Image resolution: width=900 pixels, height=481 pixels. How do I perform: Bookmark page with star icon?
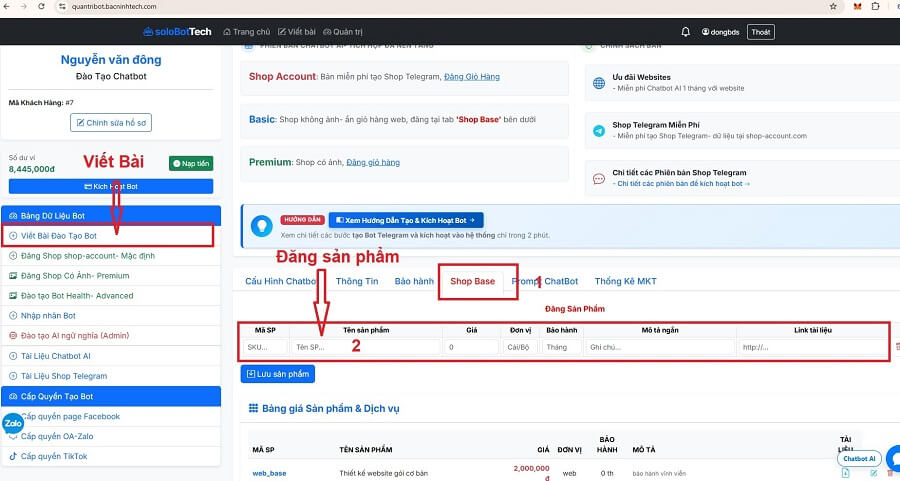point(833,6)
